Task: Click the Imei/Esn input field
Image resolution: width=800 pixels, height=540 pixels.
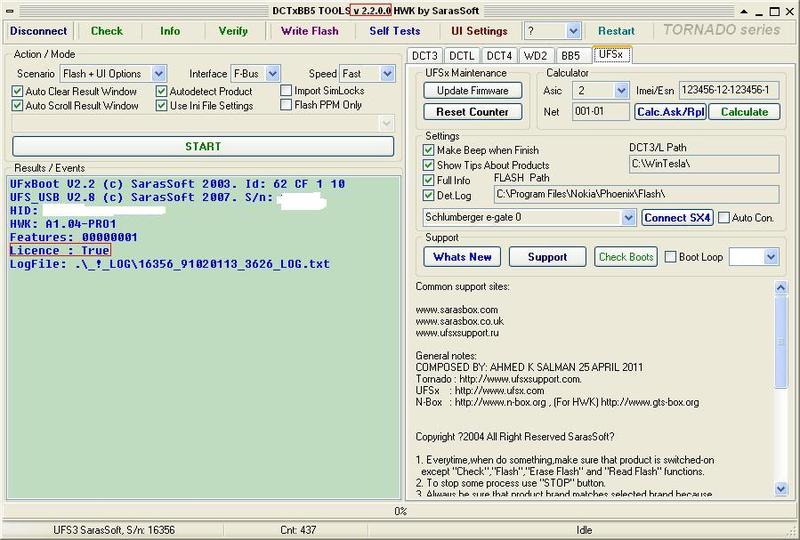Action: [729, 90]
